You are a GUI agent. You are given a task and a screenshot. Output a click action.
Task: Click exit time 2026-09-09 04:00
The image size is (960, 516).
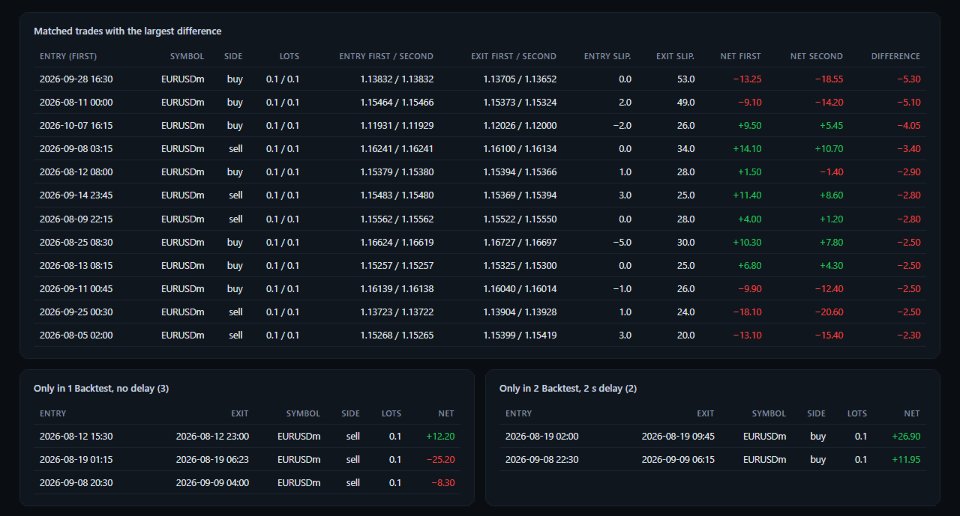(212, 483)
